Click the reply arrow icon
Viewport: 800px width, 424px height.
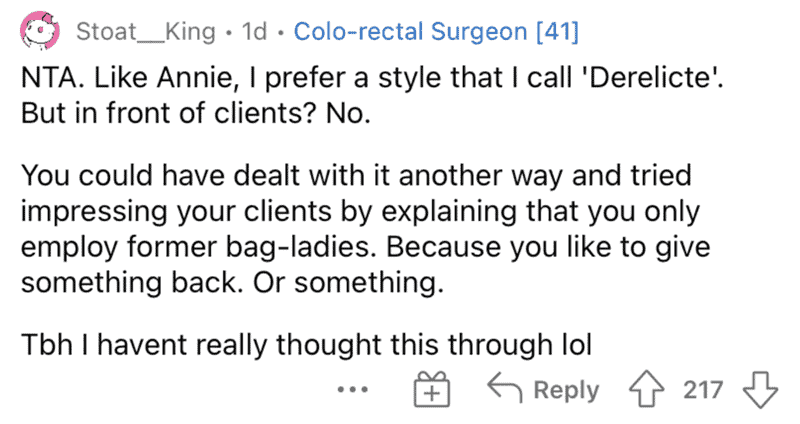coord(505,388)
